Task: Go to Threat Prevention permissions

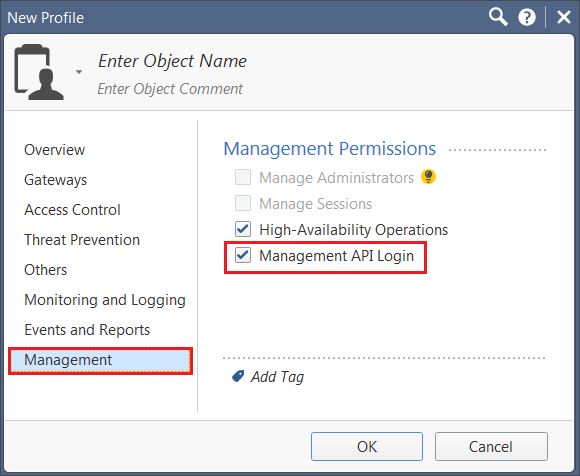Action: pyautogui.click(x=82, y=240)
